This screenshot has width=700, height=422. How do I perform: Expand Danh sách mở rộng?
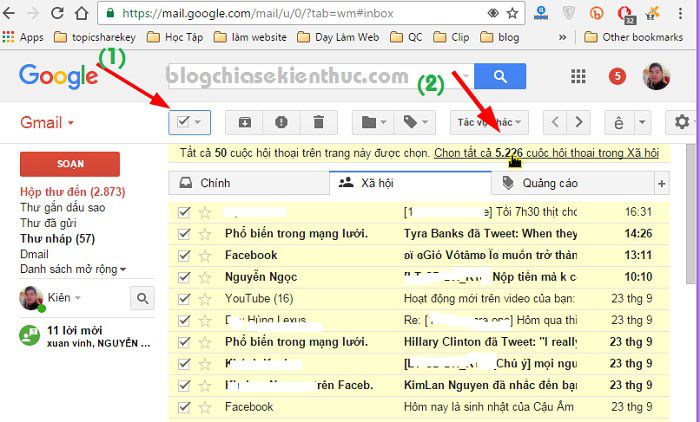[x=73, y=269]
